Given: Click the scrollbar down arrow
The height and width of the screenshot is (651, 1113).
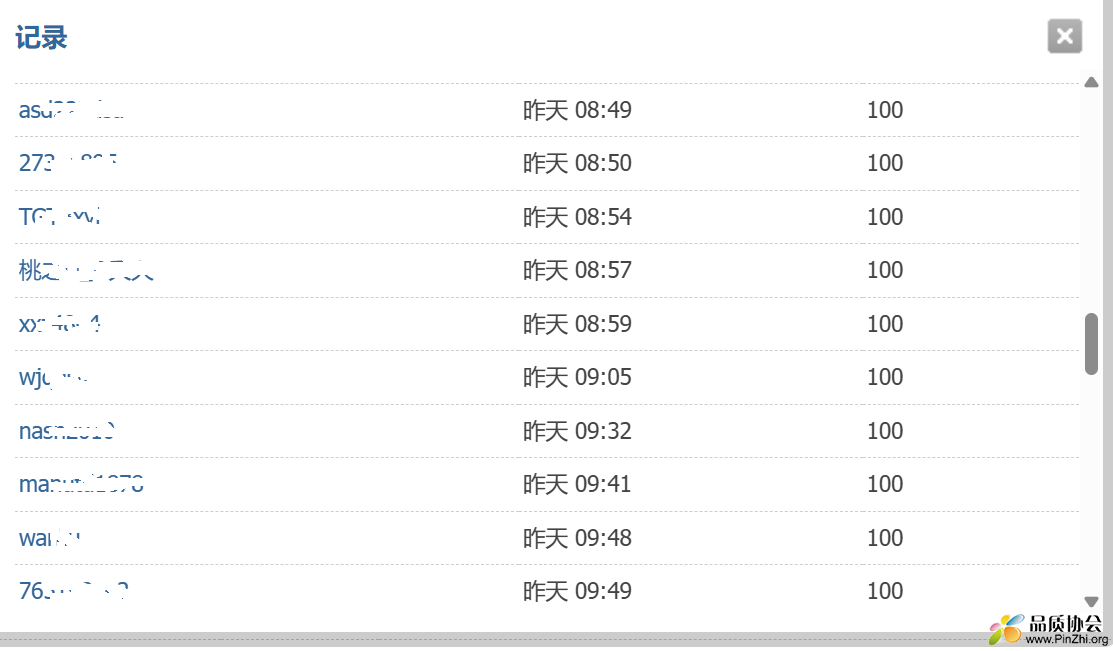Looking at the screenshot, I should point(1091,602).
